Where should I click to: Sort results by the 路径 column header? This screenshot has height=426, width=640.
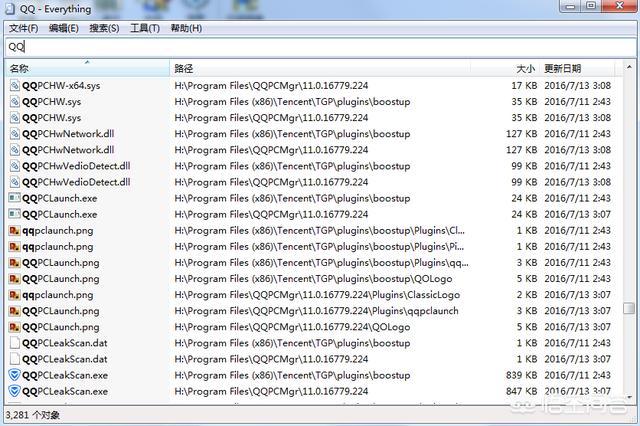(320, 69)
